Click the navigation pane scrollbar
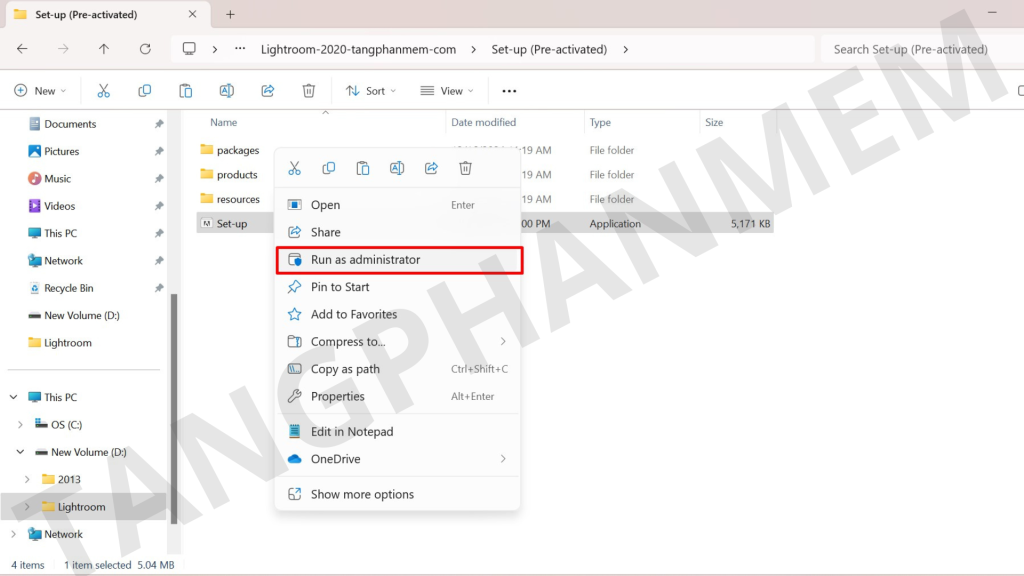The image size is (1024, 576). click(x=174, y=408)
